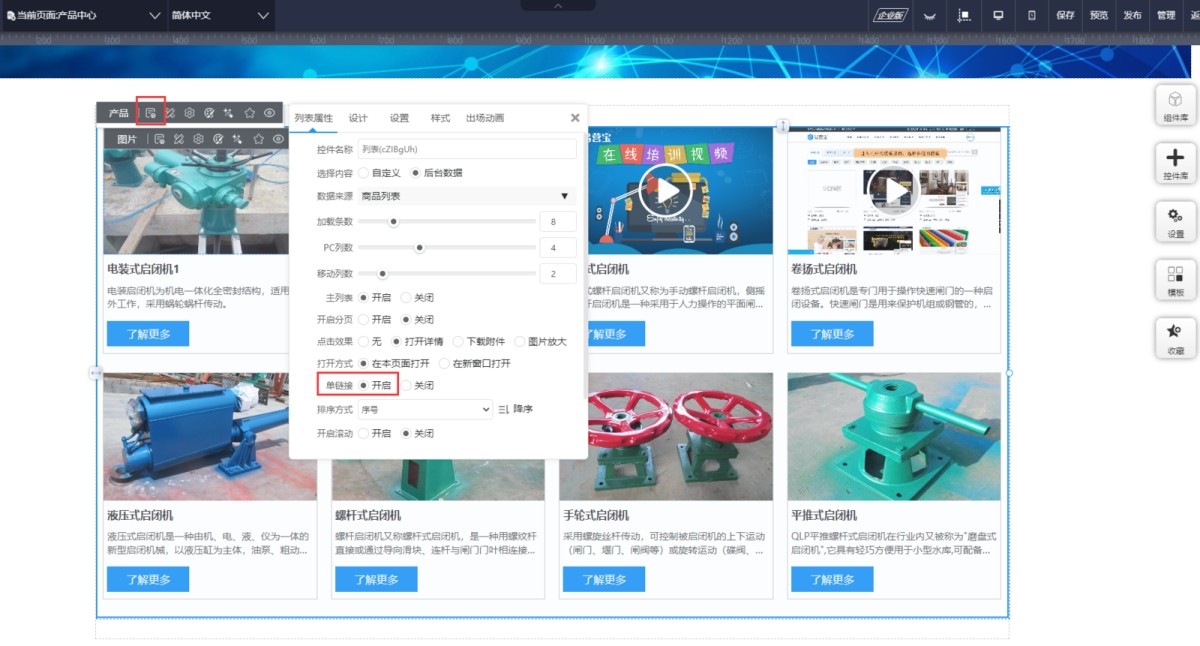The height and width of the screenshot is (646, 1200).
Task: Click 了解更多 under 卷扬式启闭机
Action: 832,334
